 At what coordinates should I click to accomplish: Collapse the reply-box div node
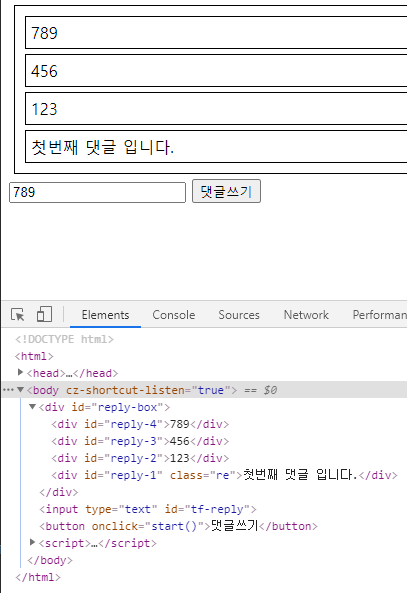(x=33, y=407)
